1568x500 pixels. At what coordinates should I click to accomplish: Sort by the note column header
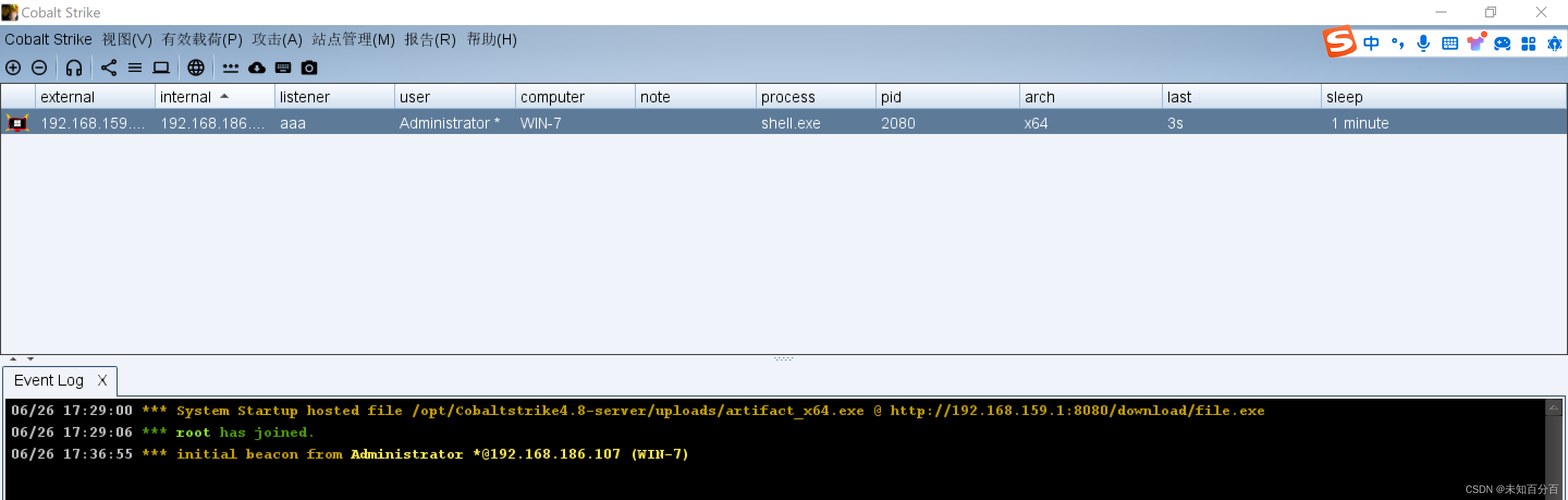pyautogui.click(x=695, y=97)
